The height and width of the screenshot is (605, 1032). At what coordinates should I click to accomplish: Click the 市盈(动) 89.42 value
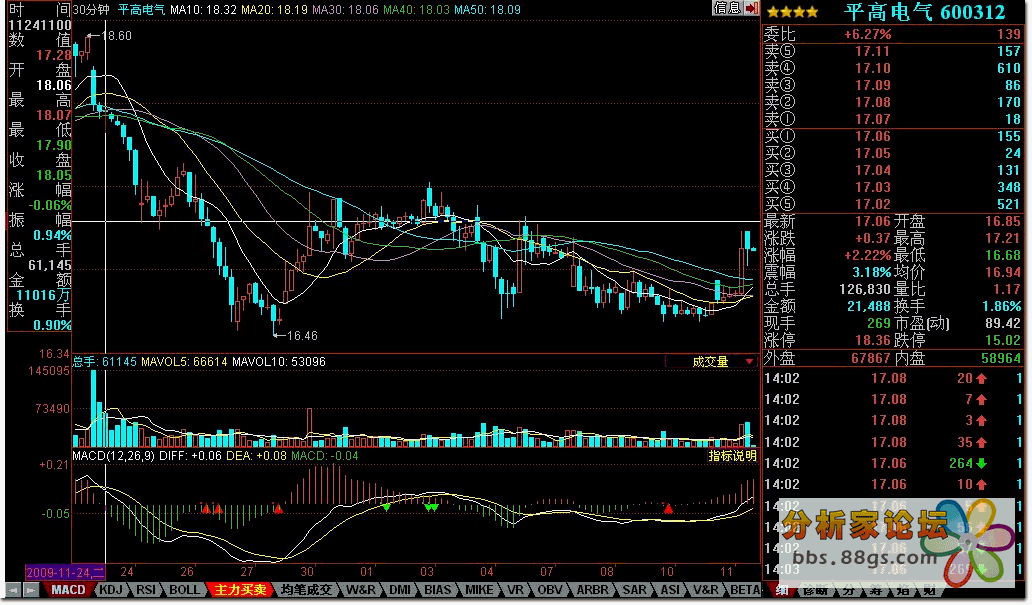pyautogui.click(x=1003, y=323)
